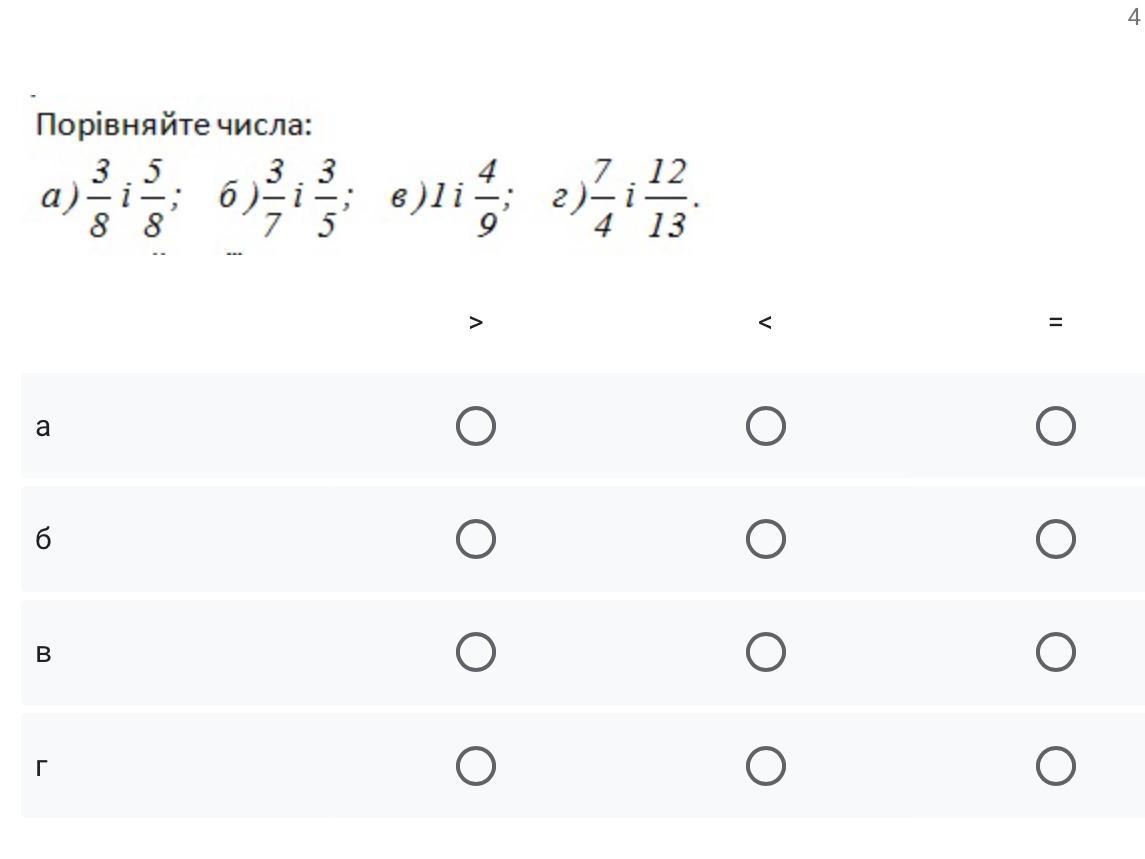Click the row label 'в'
1145x859 pixels.
click(x=43, y=653)
